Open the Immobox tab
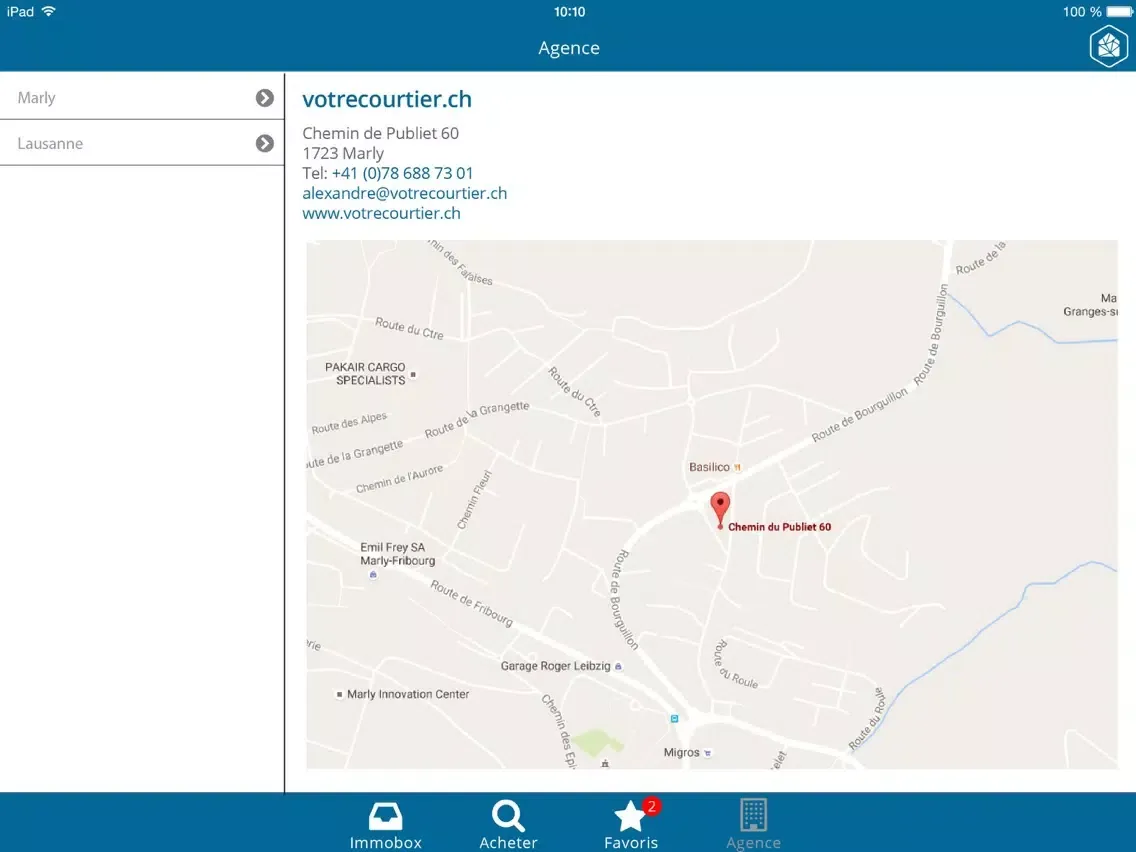 point(385,824)
